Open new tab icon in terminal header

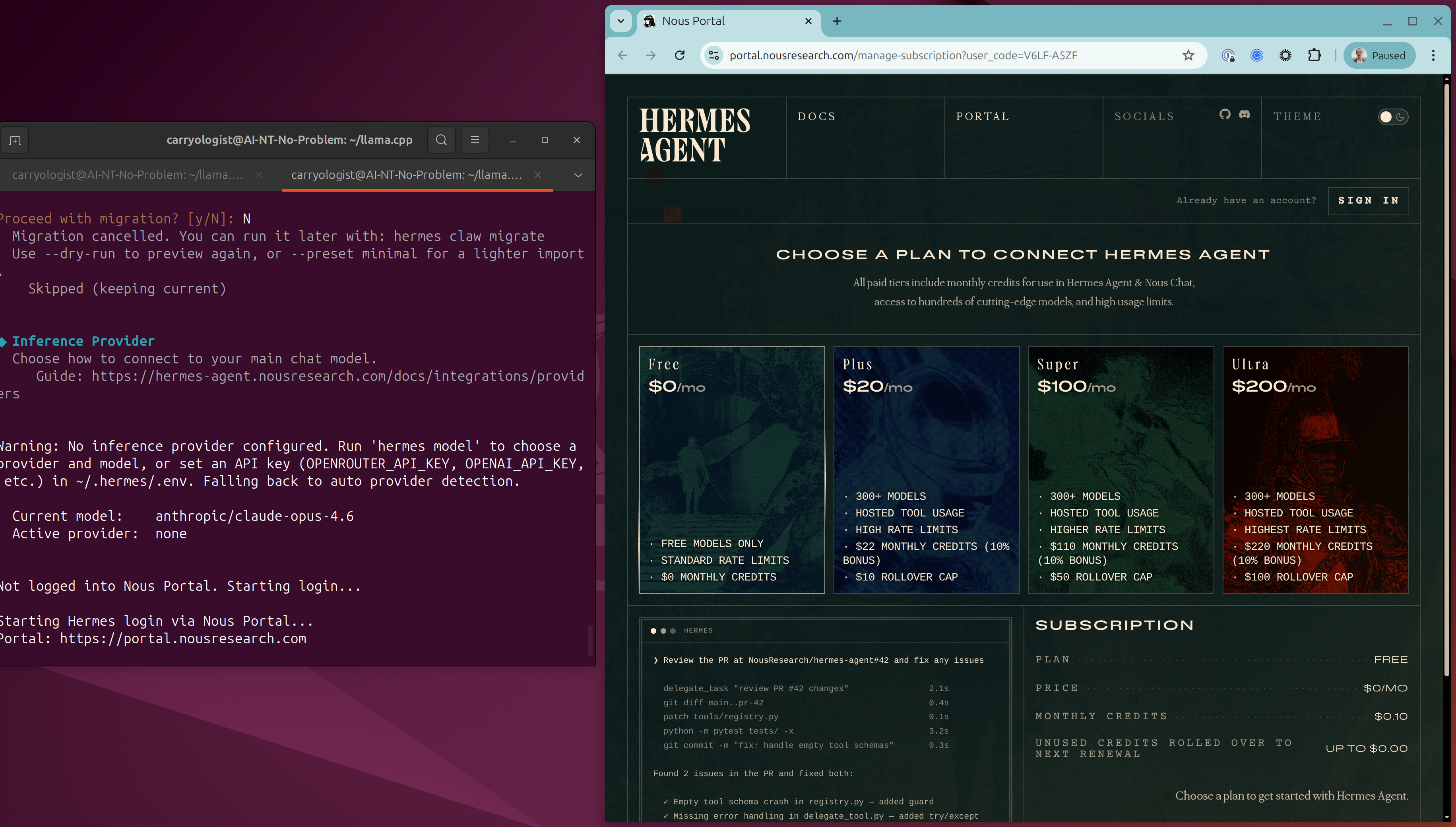coord(16,140)
